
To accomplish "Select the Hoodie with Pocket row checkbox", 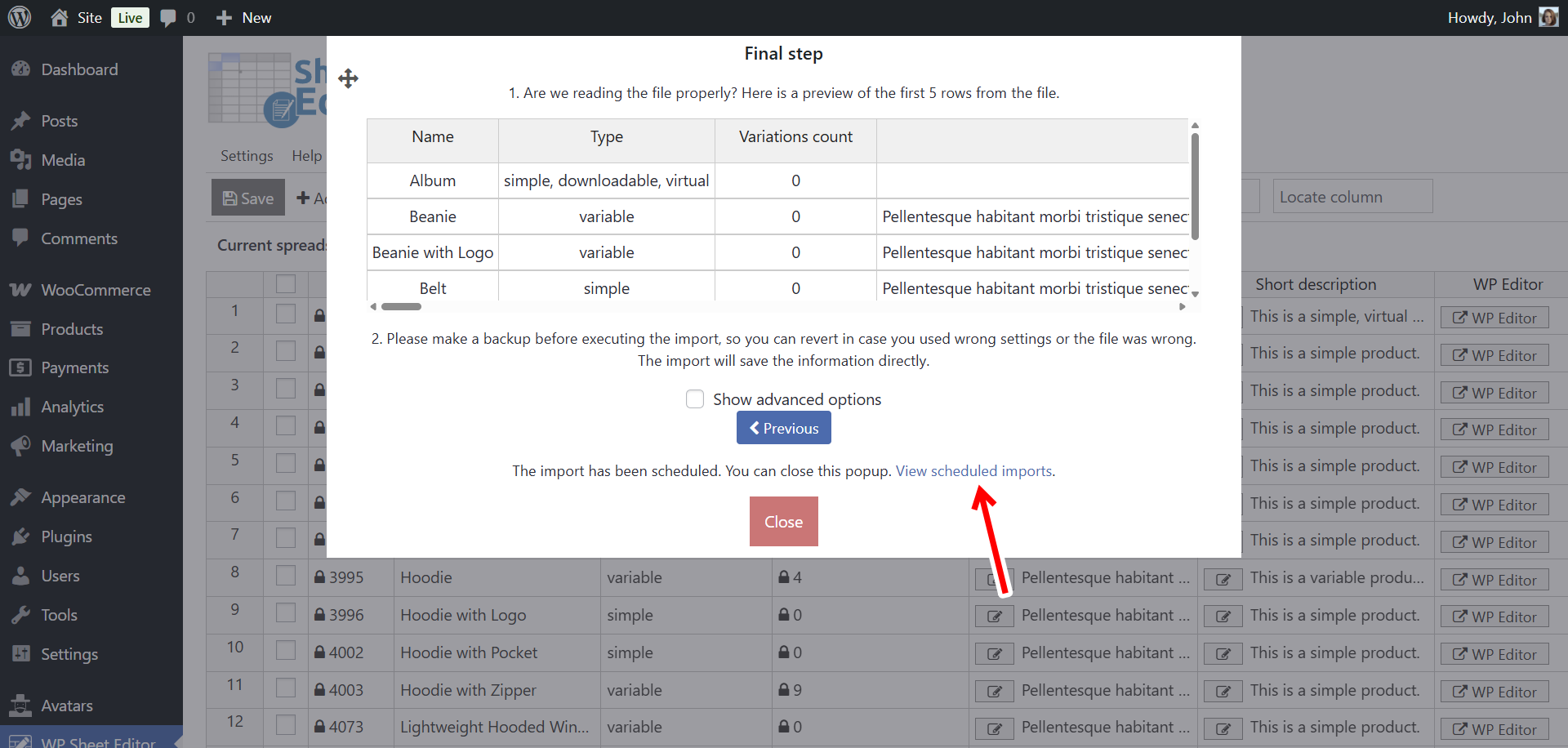I will pos(286,652).
